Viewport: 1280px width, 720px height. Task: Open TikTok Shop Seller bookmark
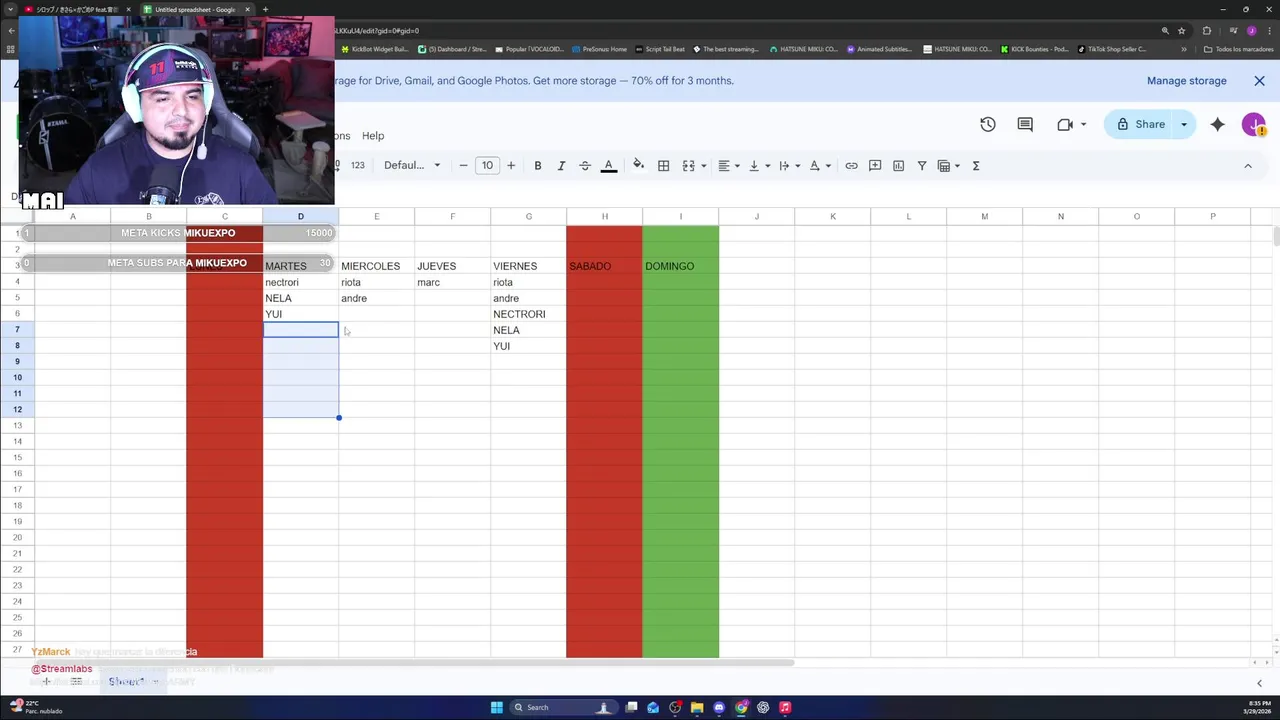(x=1110, y=49)
